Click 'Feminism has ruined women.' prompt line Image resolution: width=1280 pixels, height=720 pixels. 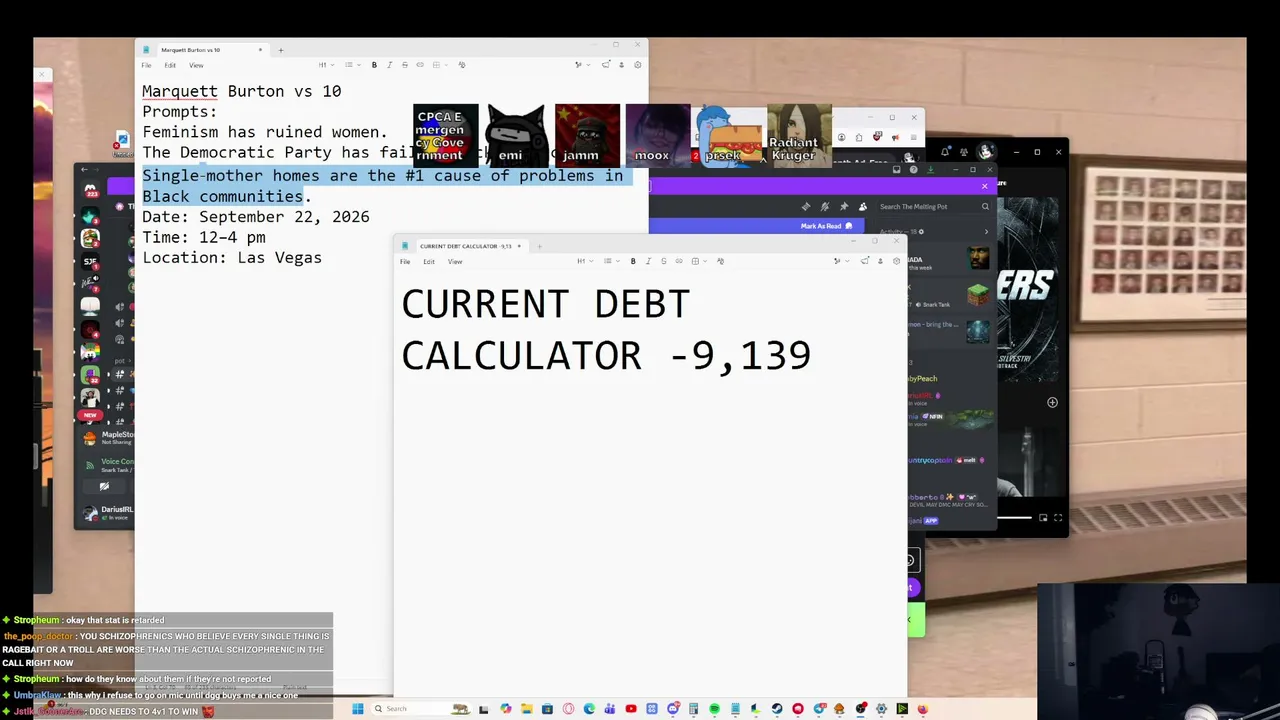click(x=265, y=132)
